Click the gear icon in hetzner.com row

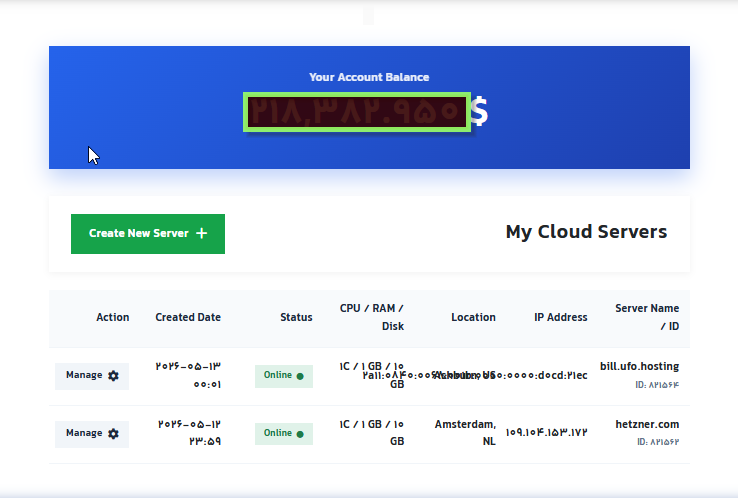(x=113, y=434)
